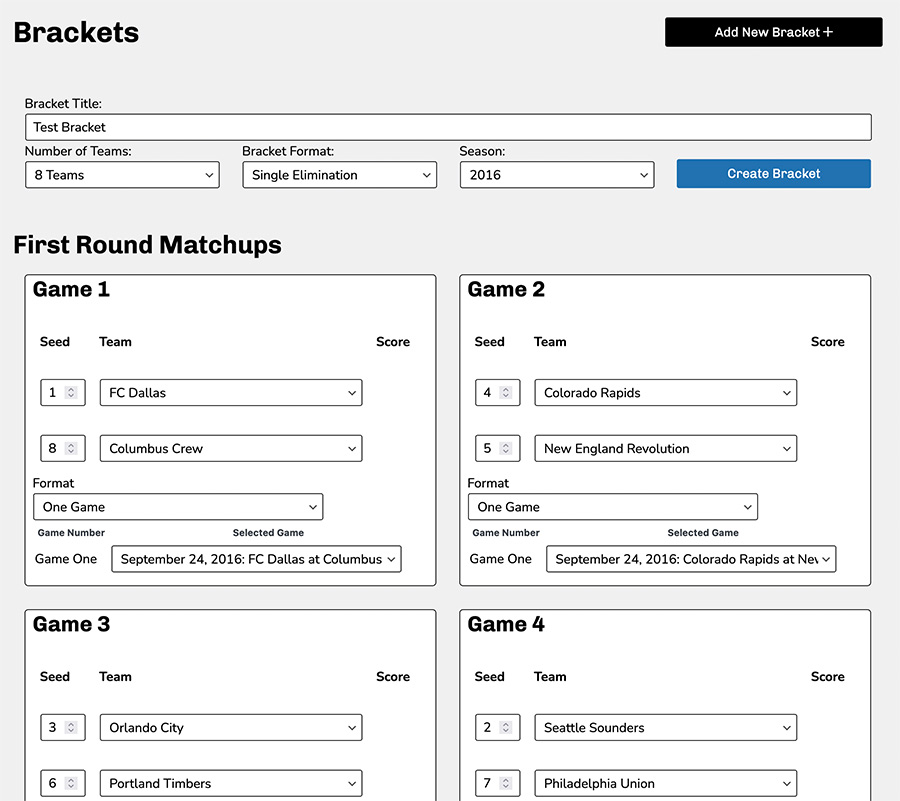Click the Game 4 heading
The width and height of the screenshot is (900, 801).
pyautogui.click(x=506, y=624)
